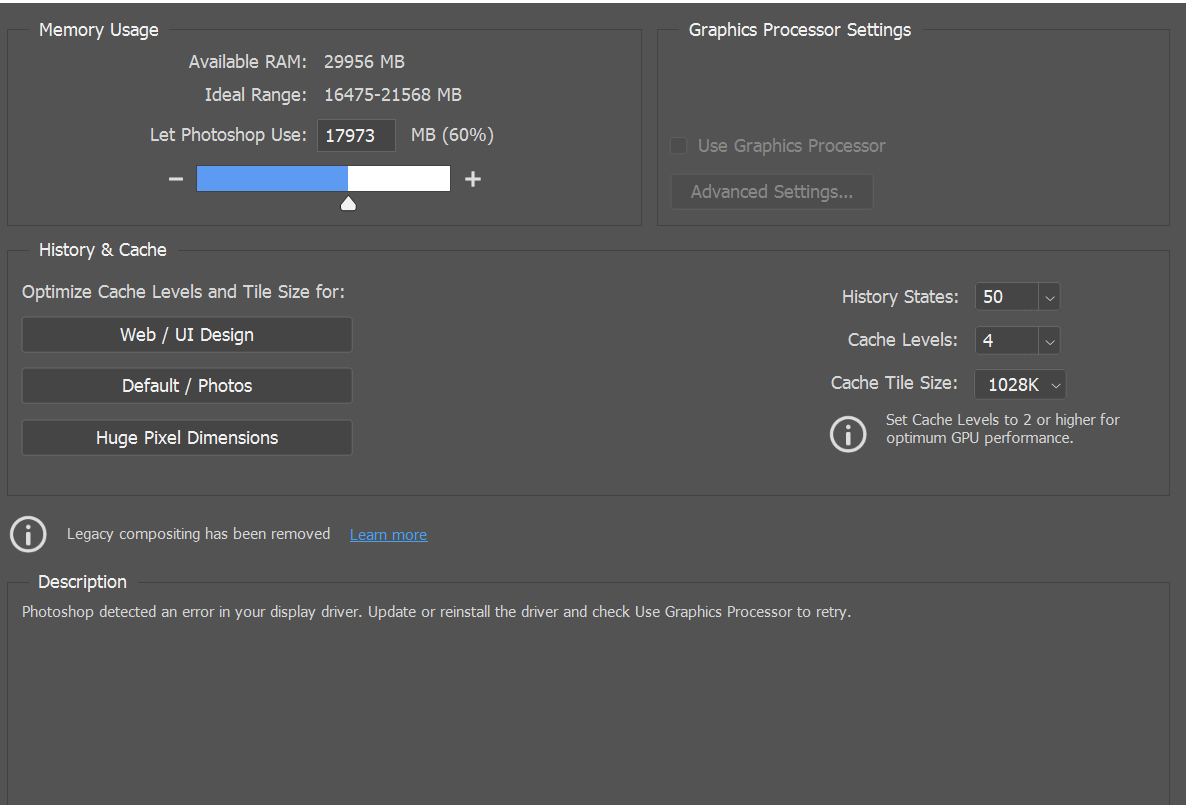Select the Web / UI Design optimization preset

(x=187, y=334)
